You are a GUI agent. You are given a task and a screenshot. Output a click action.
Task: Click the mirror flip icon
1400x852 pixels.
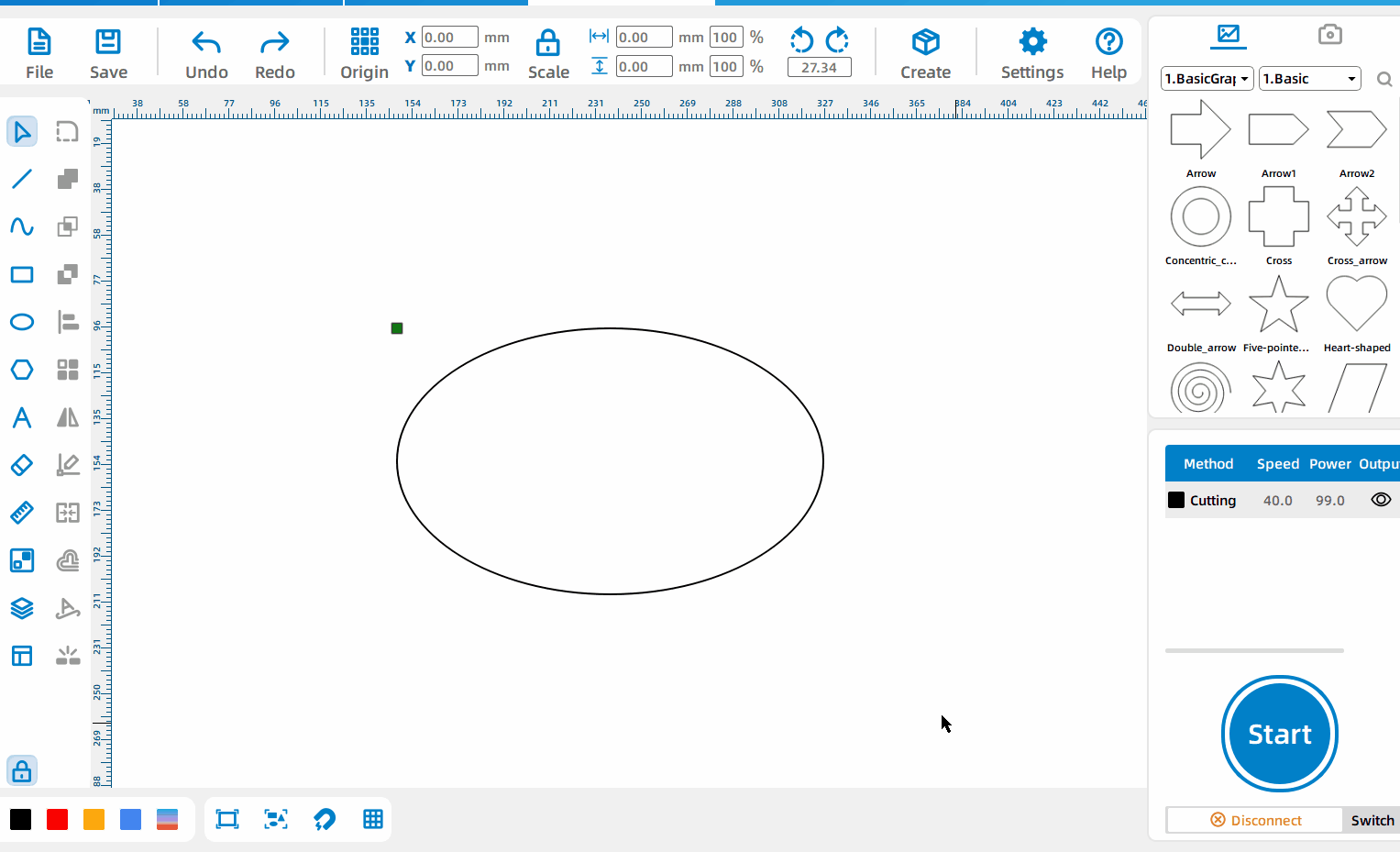[67, 417]
